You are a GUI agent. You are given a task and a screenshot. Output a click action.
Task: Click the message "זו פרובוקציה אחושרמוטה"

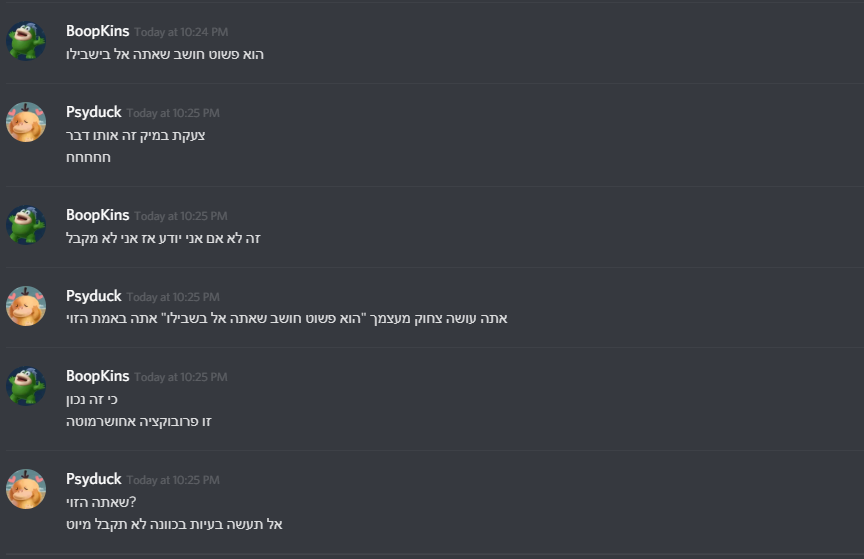click(139, 421)
